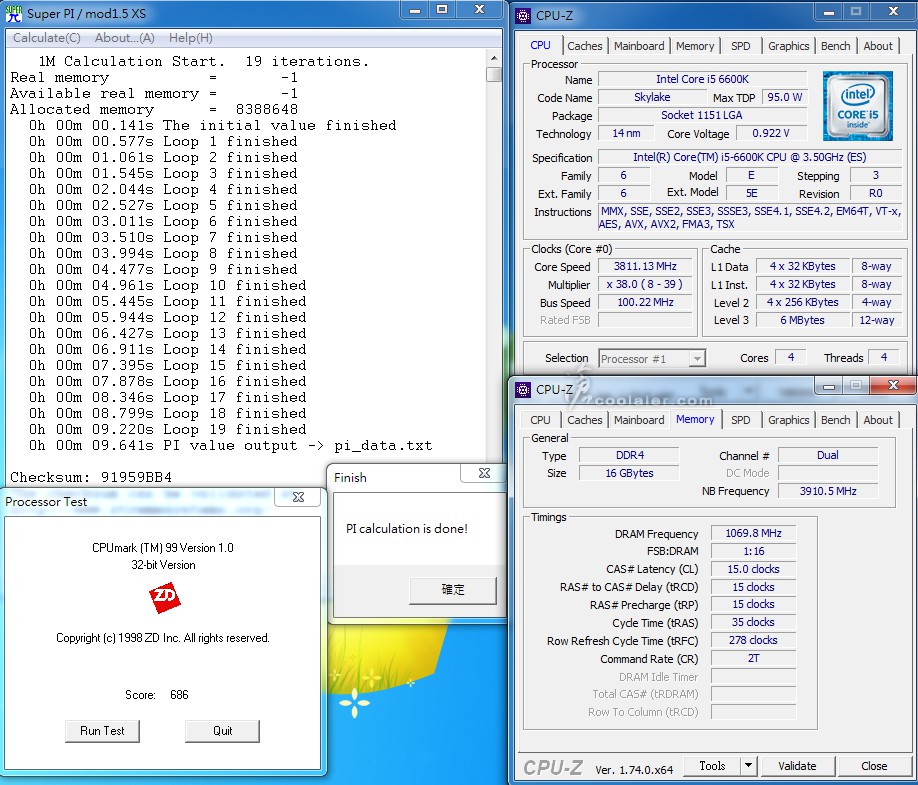The image size is (918, 785).
Task: Click the Core Voltage value 0.922 V
Action: 771,133
